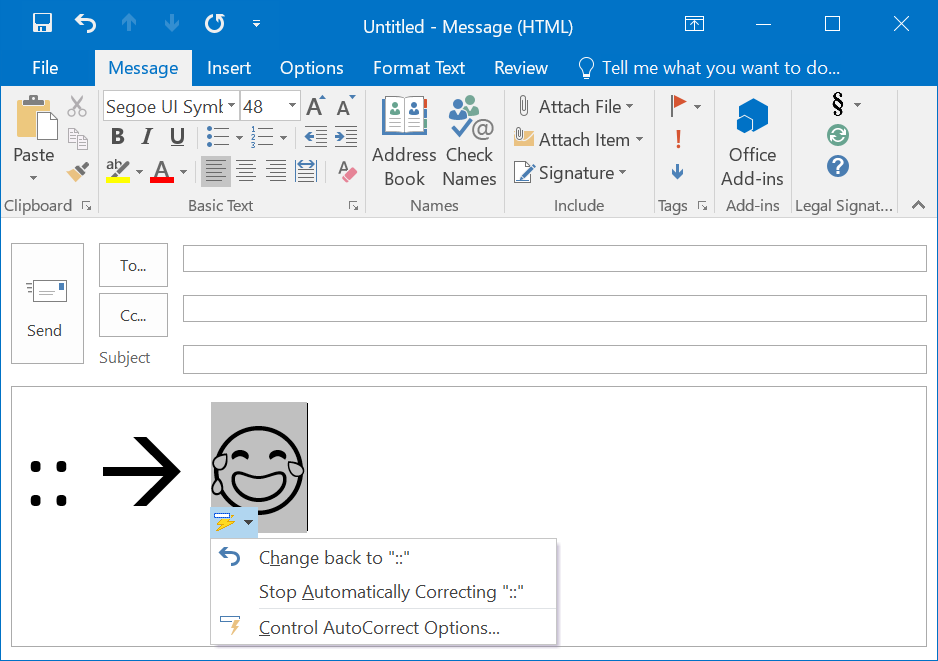This screenshot has width=938, height=661.
Task: Toggle Italic formatting
Action: pos(147,137)
